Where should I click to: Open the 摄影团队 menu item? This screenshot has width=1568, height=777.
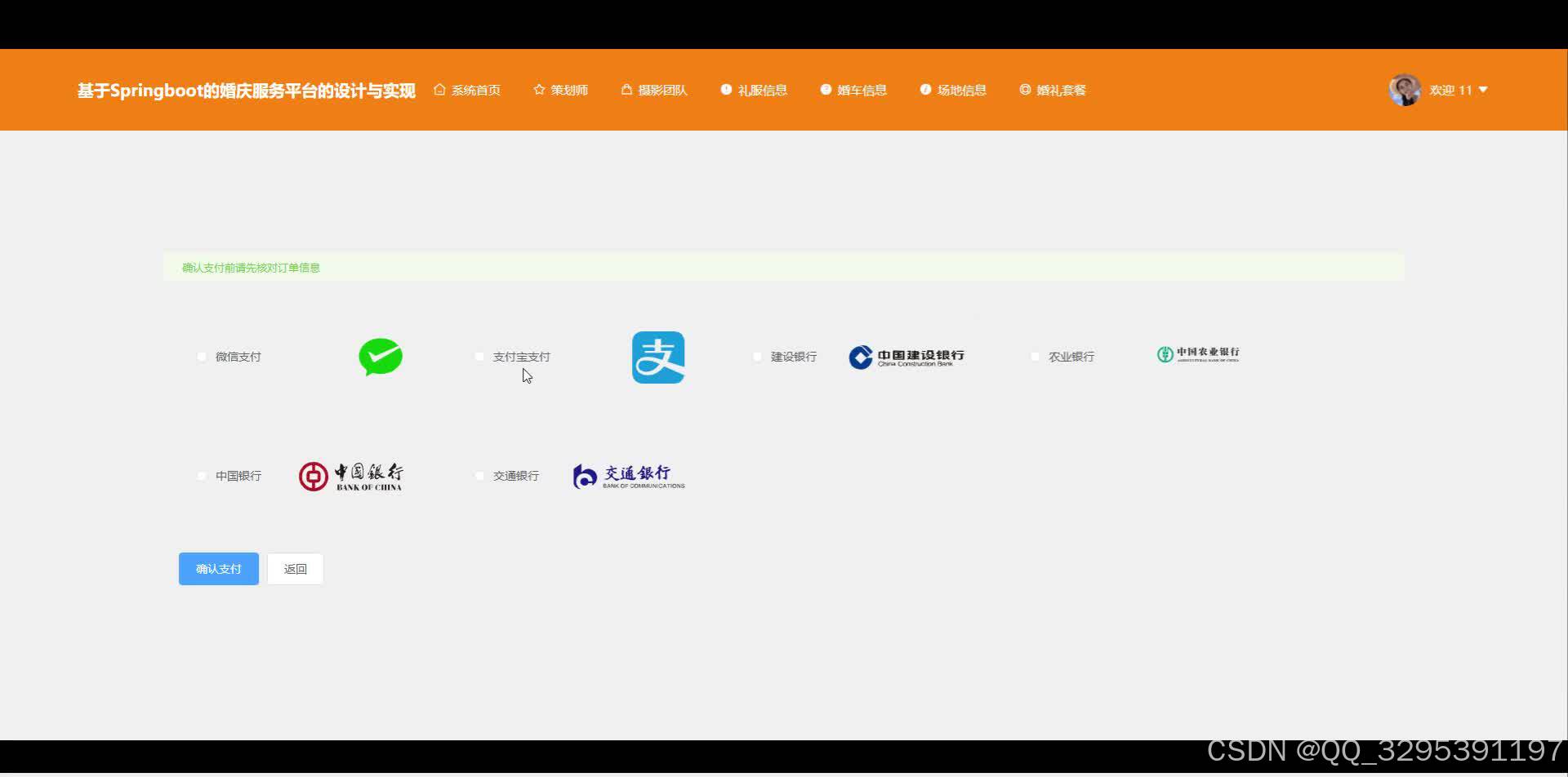click(x=654, y=90)
